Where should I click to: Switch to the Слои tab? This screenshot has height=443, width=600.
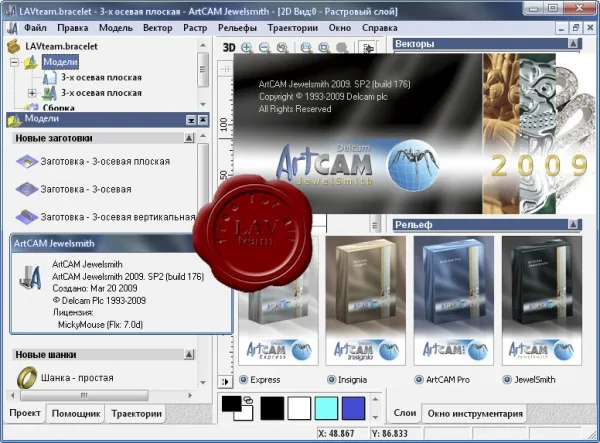pyautogui.click(x=405, y=413)
